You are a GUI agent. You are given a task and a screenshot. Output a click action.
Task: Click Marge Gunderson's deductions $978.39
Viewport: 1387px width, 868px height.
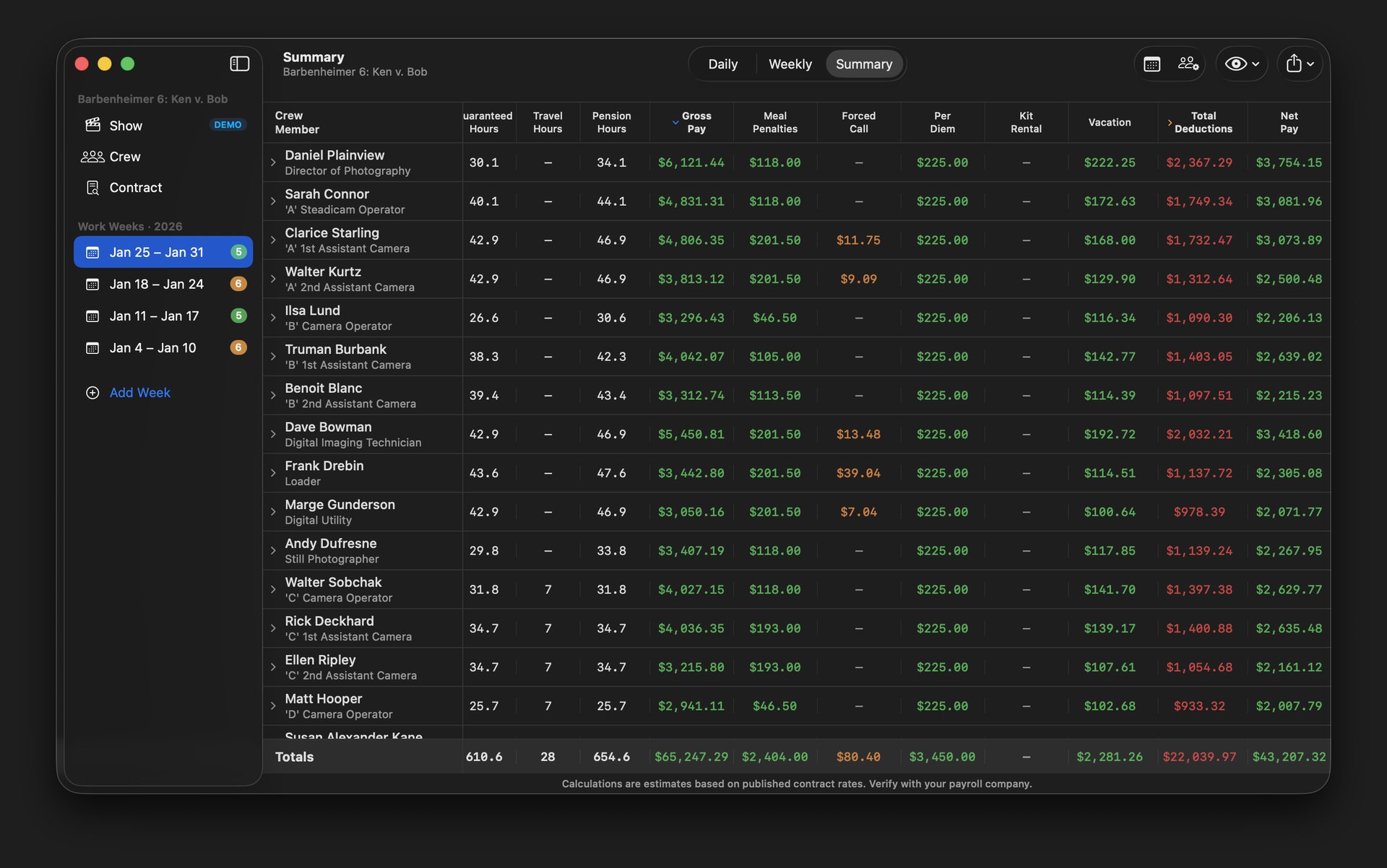tap(1199, 512)
